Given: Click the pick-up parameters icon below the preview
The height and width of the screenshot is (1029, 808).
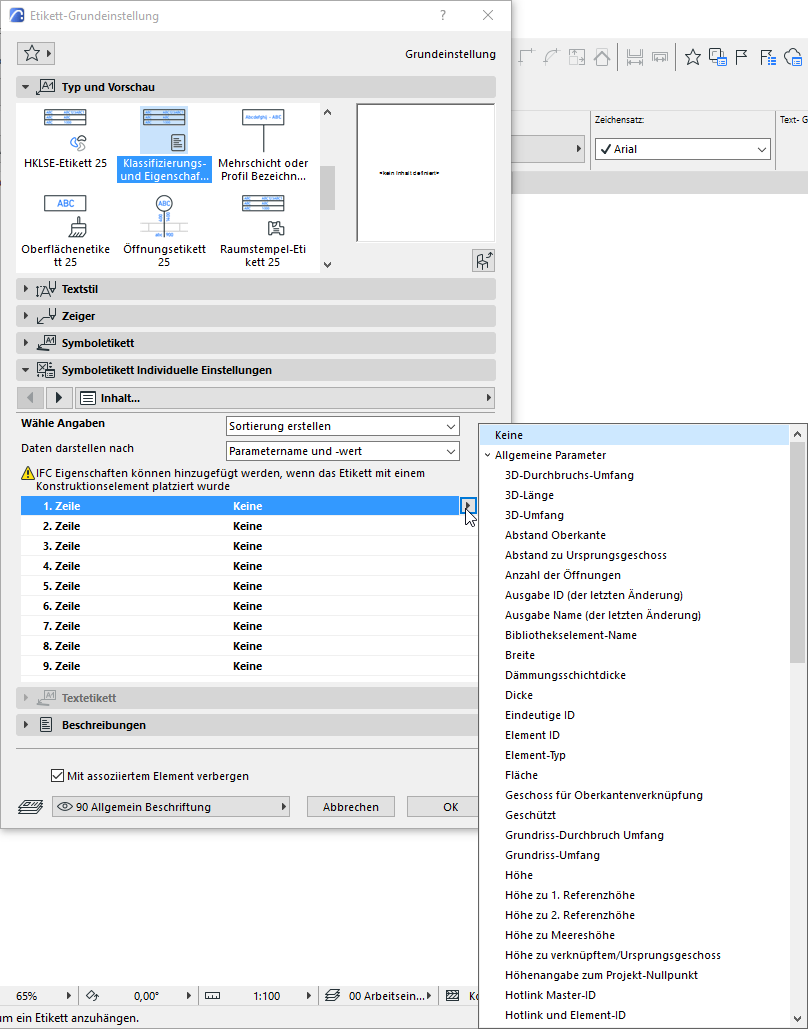Looking at the screenshot, I should click(483, 260).
